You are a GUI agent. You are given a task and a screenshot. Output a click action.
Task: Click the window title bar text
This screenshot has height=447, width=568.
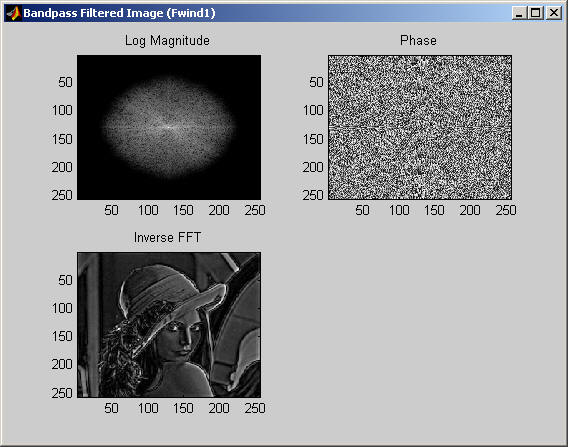[119, 13]
